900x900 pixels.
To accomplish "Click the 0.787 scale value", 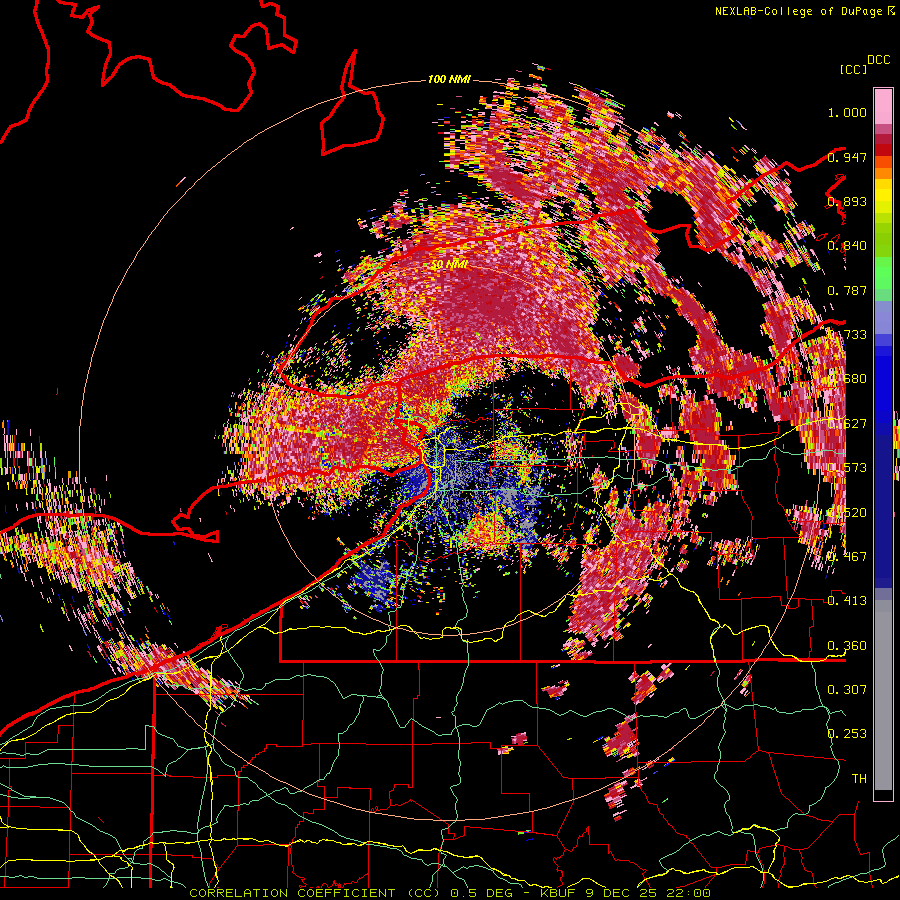I will point(847,290).
